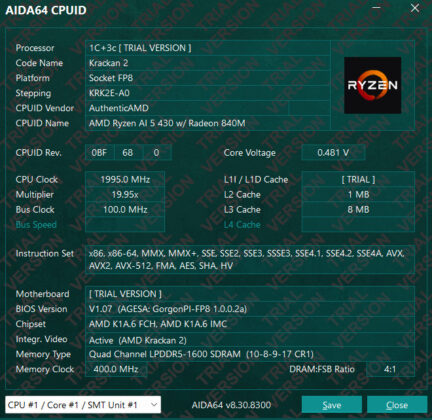The width and height of the screenshot is (432, 420).
Task: Open the CPU core selection dropdown
Action: [83, 405]
